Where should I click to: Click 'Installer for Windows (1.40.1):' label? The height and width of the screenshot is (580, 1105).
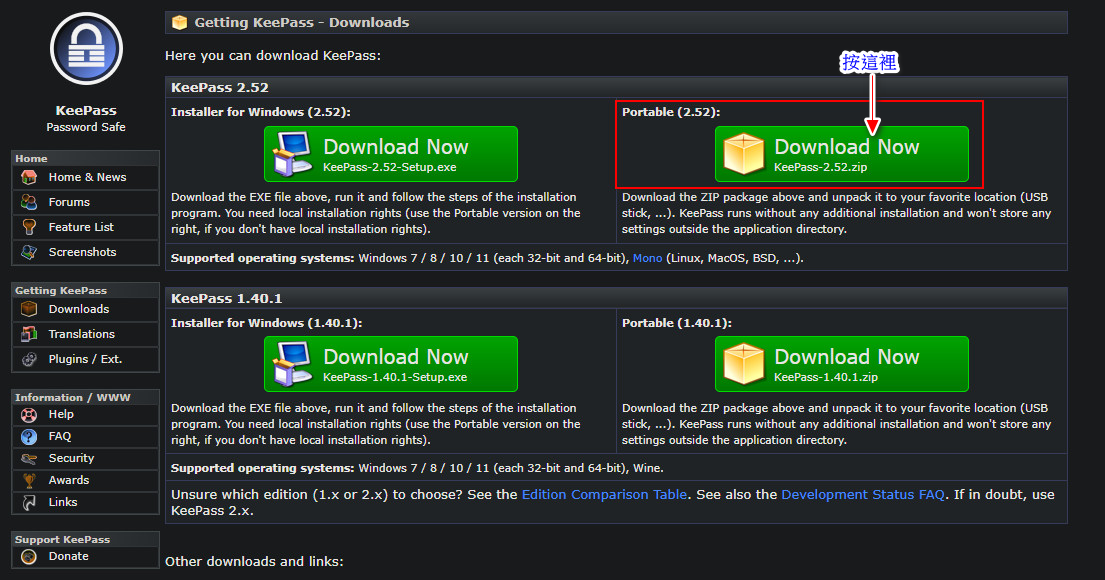click(x=266, y=323)
